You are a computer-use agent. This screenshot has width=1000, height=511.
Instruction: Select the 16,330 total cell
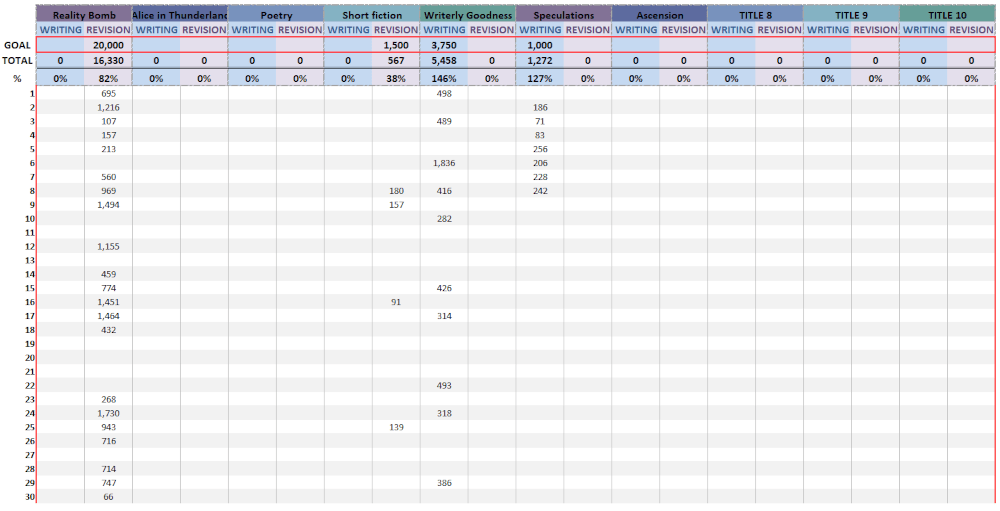tap(108, 61)
